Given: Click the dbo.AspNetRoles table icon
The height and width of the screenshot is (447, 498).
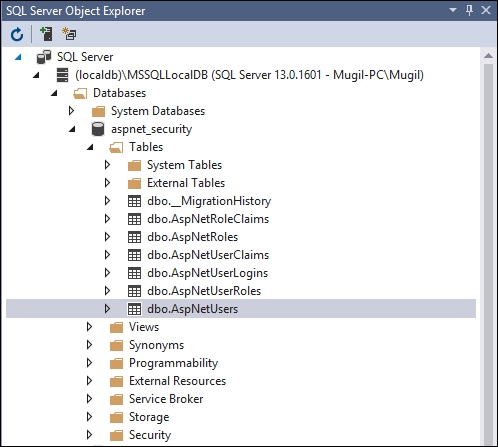Looking at the screenshot, I should coord(134,237).
